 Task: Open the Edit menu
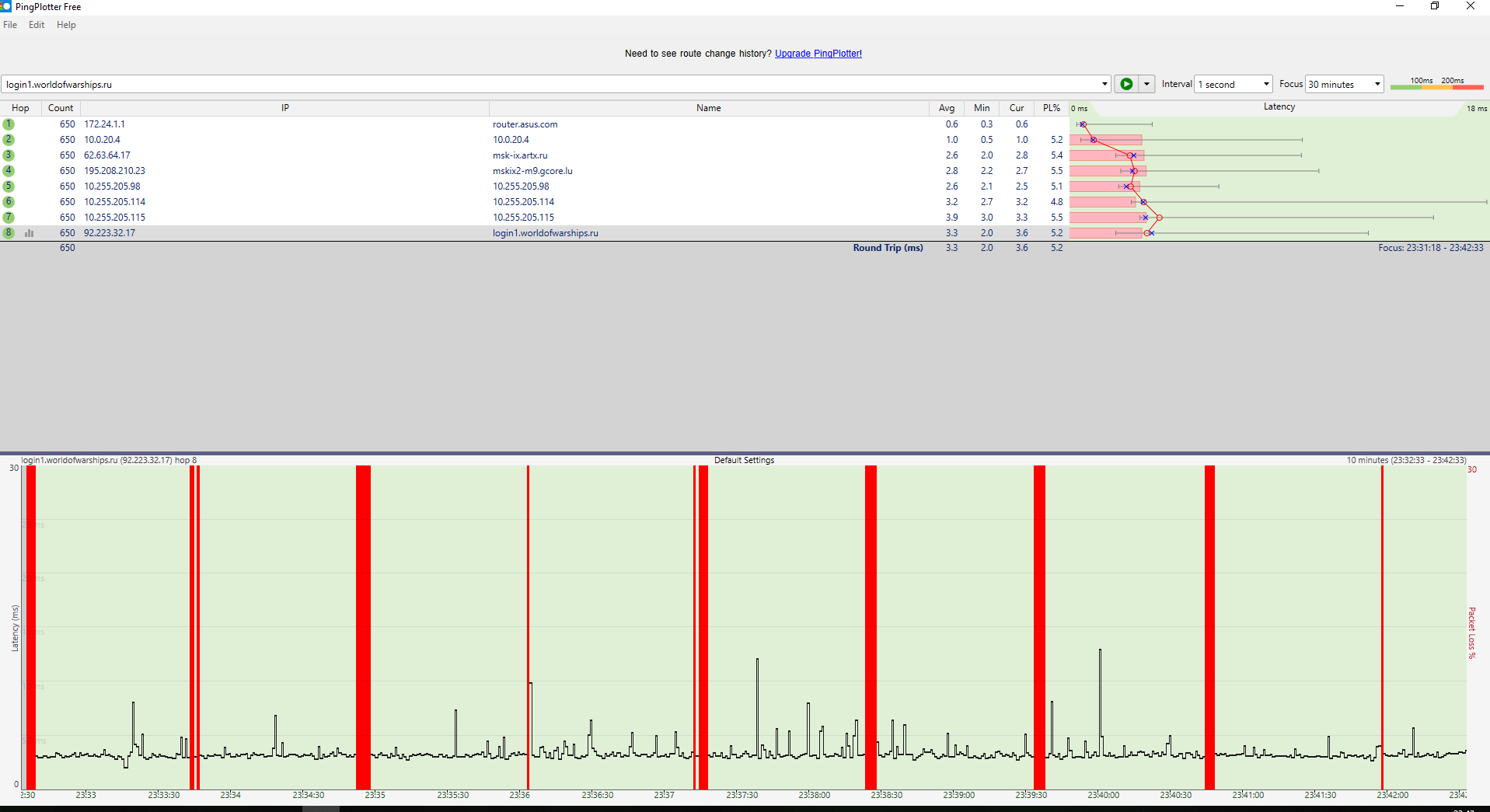pyautogui.click(x=37, y=25)
